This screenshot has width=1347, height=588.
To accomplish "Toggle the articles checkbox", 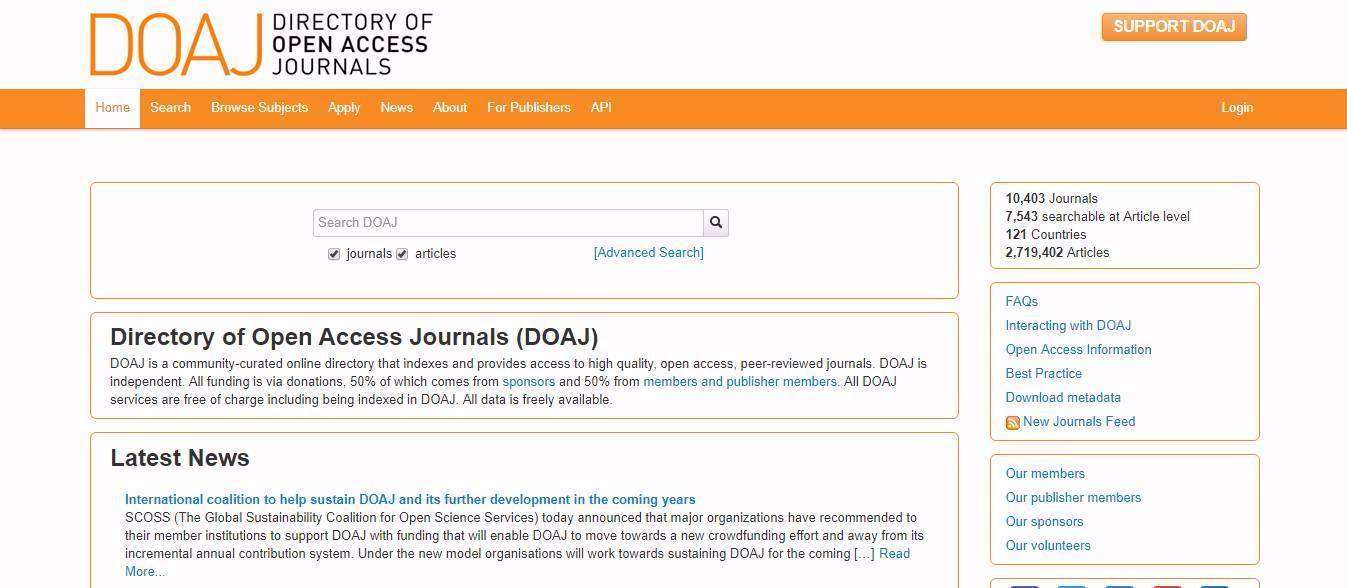I will click(x=402, y=254).
